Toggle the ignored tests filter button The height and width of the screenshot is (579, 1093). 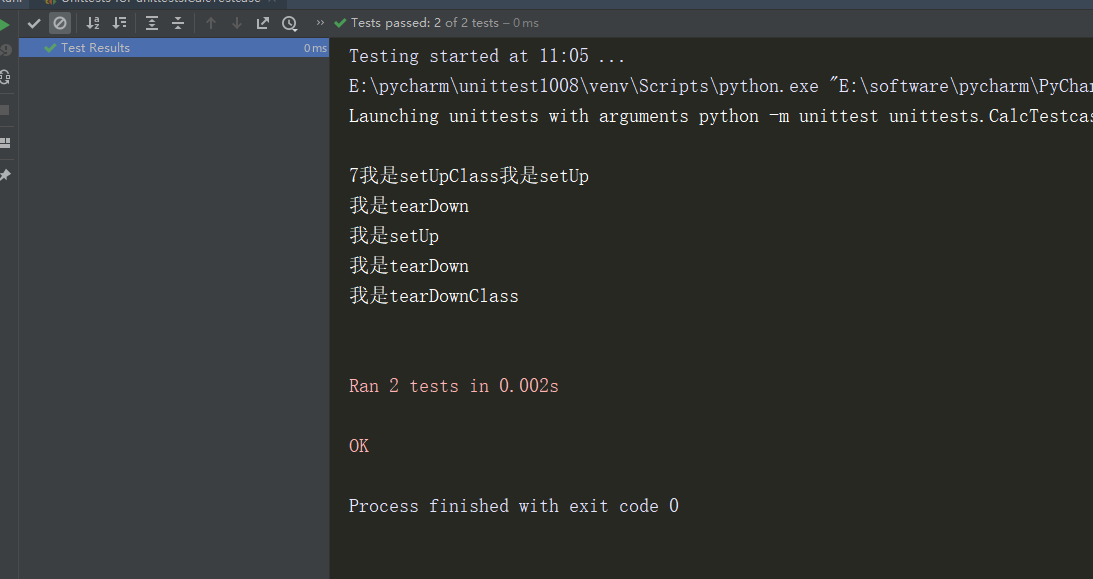tap(60, 22)
